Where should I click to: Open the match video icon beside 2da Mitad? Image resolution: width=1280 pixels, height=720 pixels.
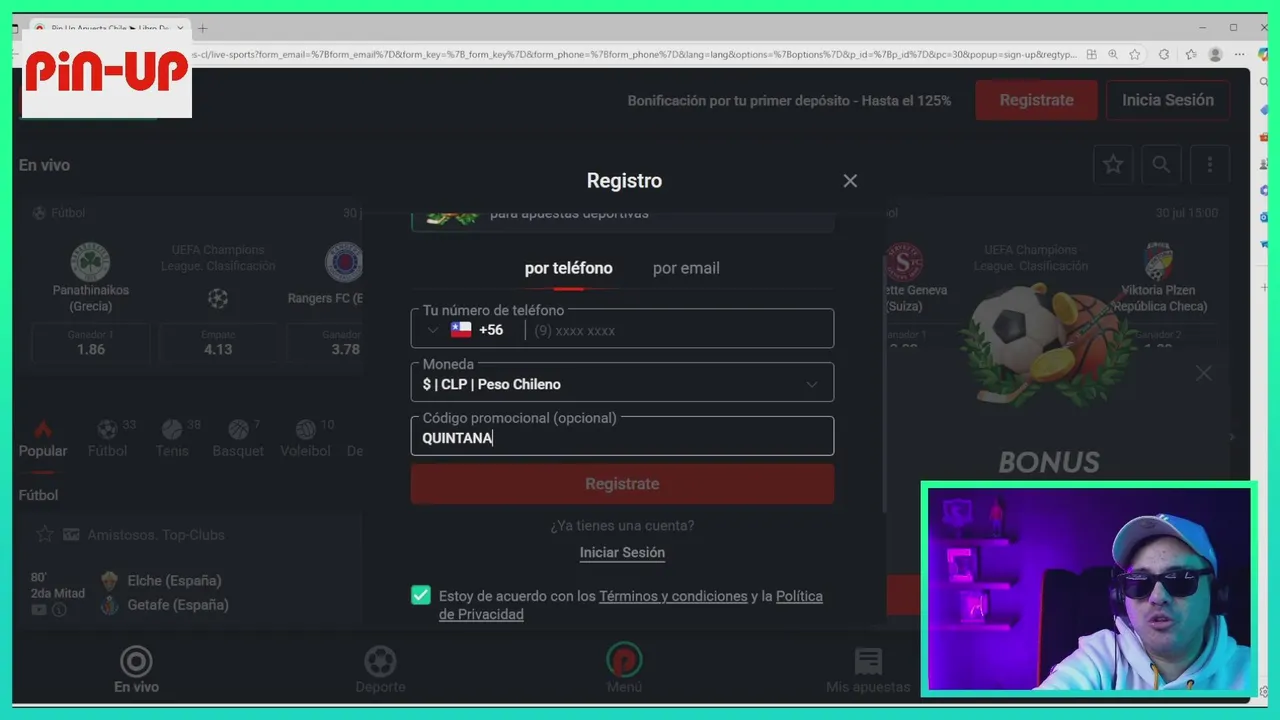pos(39,610)
